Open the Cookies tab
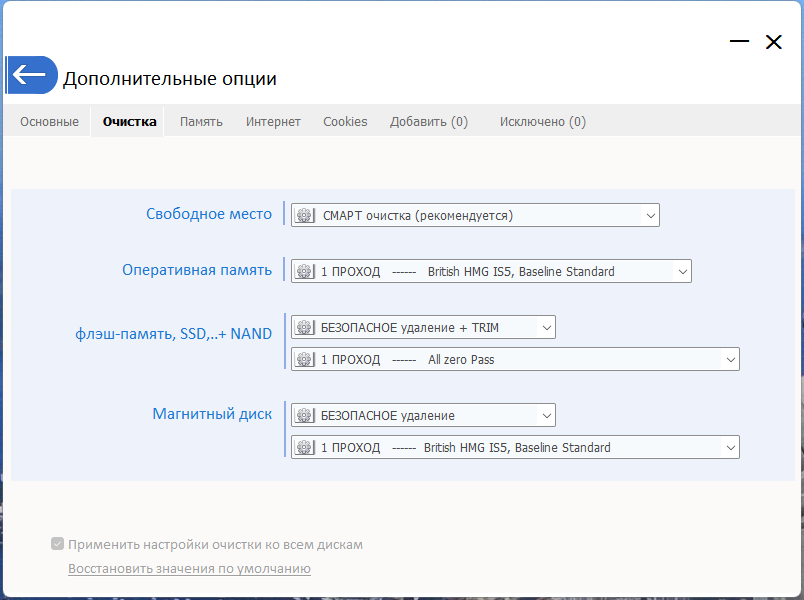804x600 pixels. pos(345,122)
